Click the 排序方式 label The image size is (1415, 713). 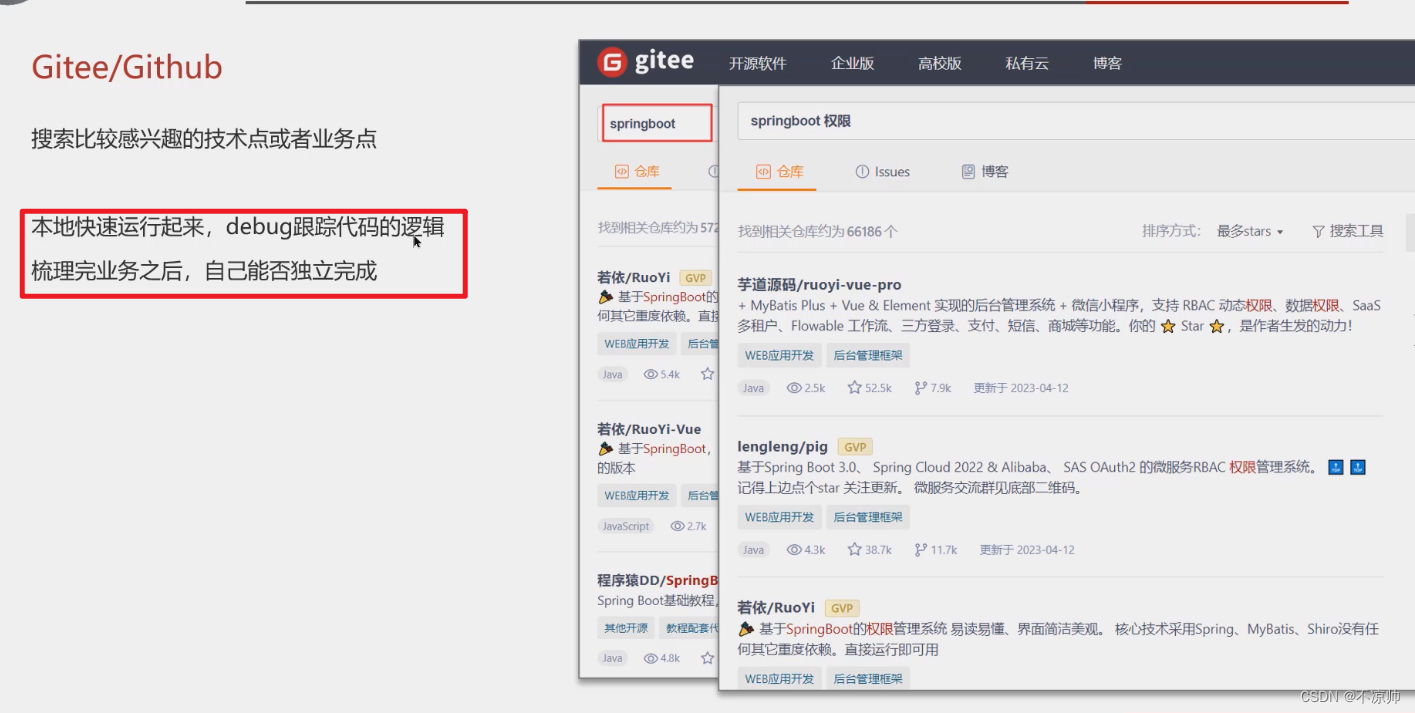point(1171,231)
